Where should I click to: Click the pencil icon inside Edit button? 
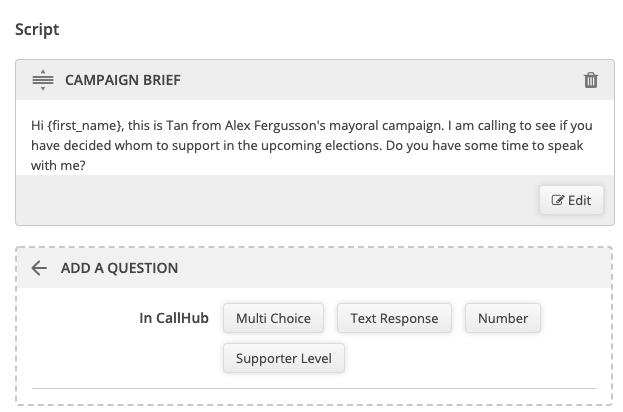pyautogui.click(x=557, y=200)
